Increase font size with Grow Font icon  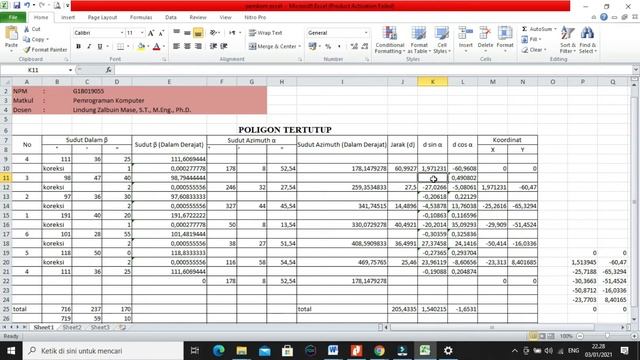point(151,33)
